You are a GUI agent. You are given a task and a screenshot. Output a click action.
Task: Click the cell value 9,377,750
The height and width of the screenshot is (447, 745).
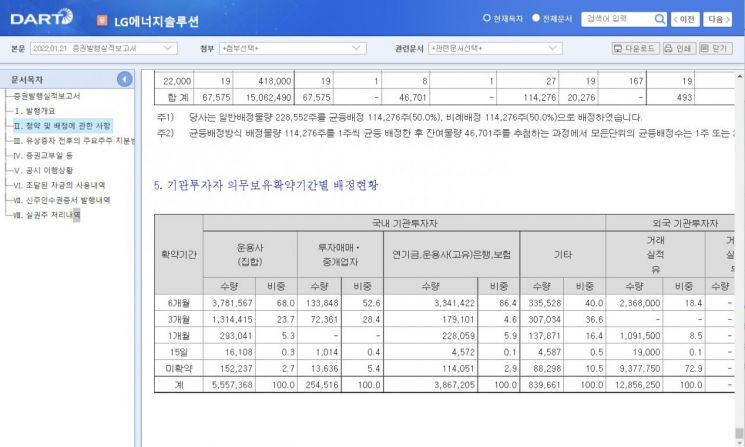tap(640, 368)
